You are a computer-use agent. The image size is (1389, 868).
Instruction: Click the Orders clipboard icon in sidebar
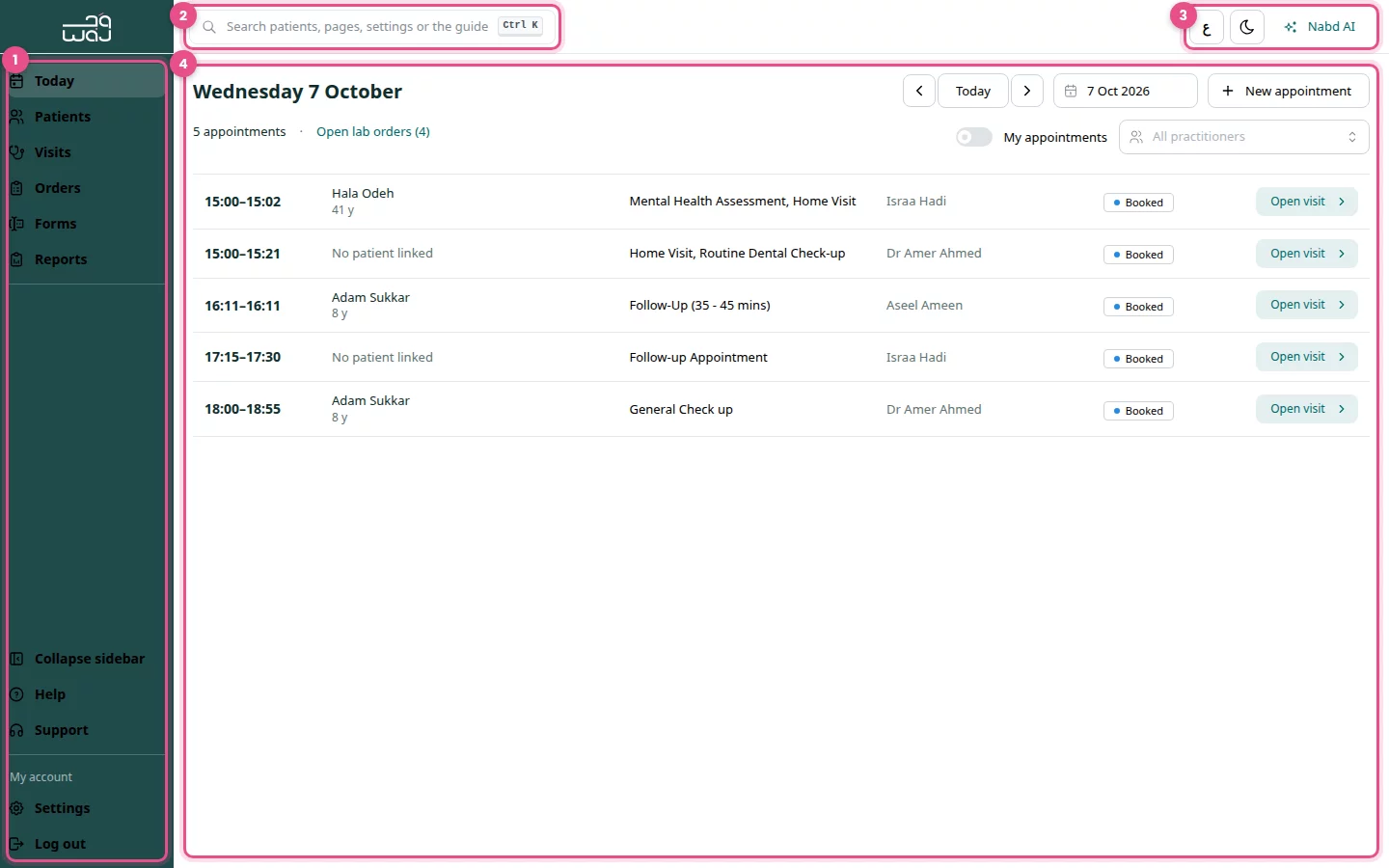[16, 188]
